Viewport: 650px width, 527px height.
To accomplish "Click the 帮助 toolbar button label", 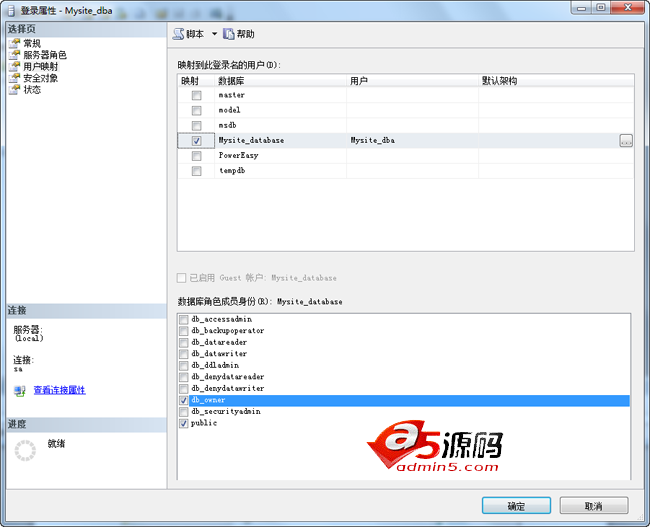I will [245, 34].
